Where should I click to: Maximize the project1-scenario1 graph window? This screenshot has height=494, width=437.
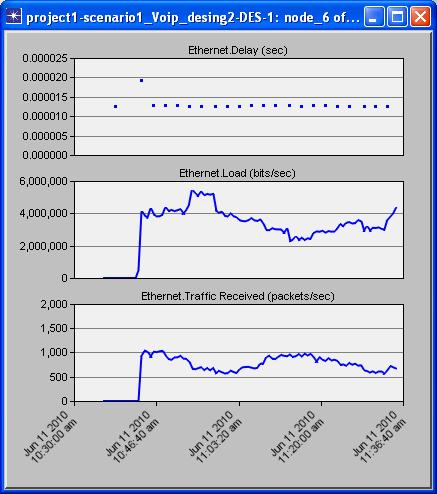pos(397,17)
